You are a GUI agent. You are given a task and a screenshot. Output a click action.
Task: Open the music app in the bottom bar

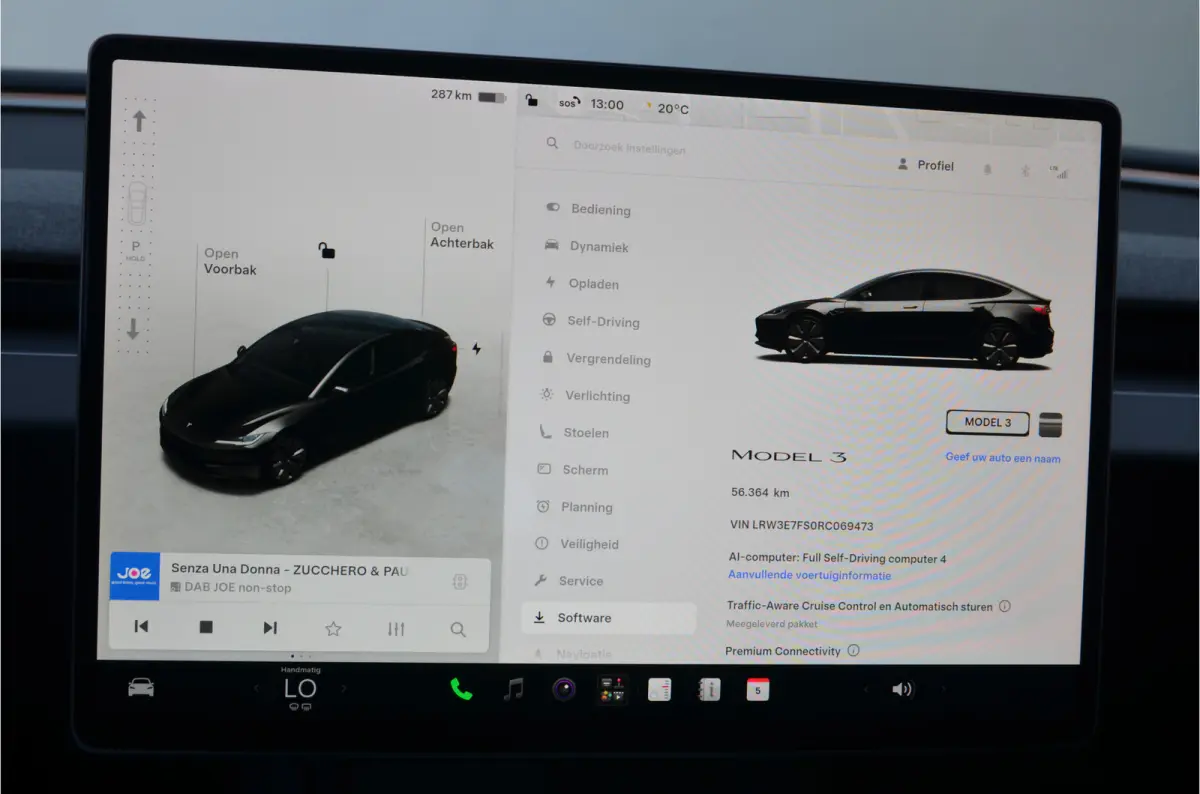(x=514, y=689)
